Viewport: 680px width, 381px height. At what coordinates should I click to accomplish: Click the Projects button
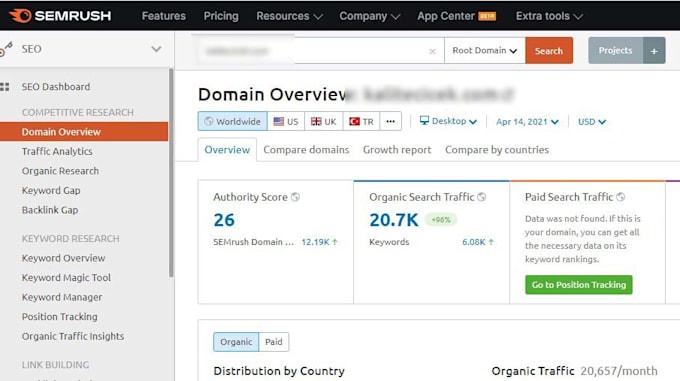(616, 51)
